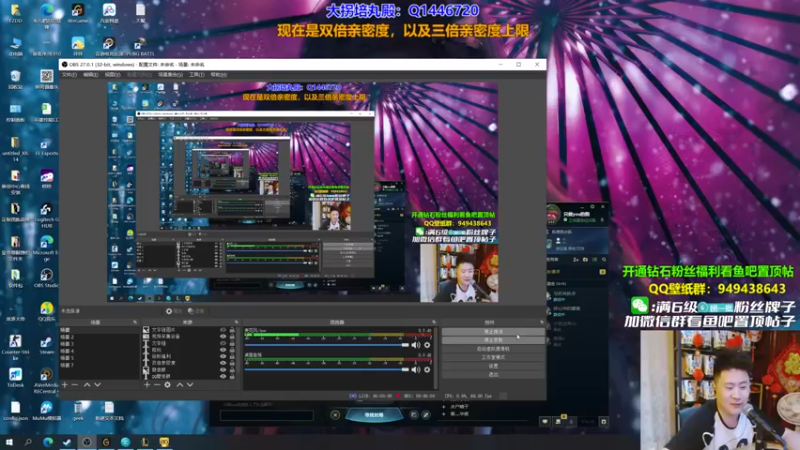Click the taskbar search magnifier

point(28,442)
